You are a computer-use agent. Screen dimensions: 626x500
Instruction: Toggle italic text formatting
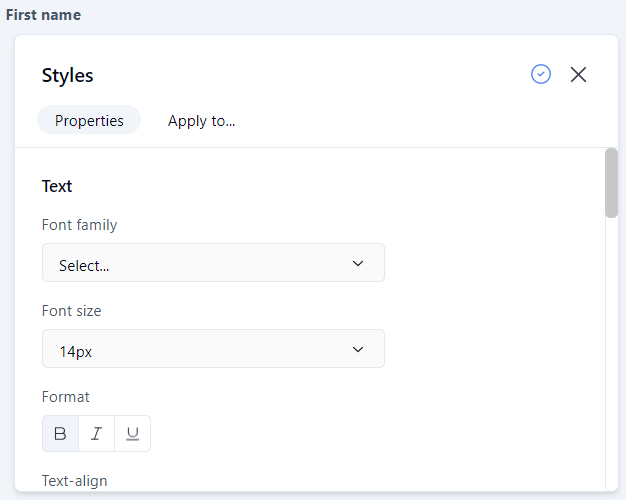point(96,434)
